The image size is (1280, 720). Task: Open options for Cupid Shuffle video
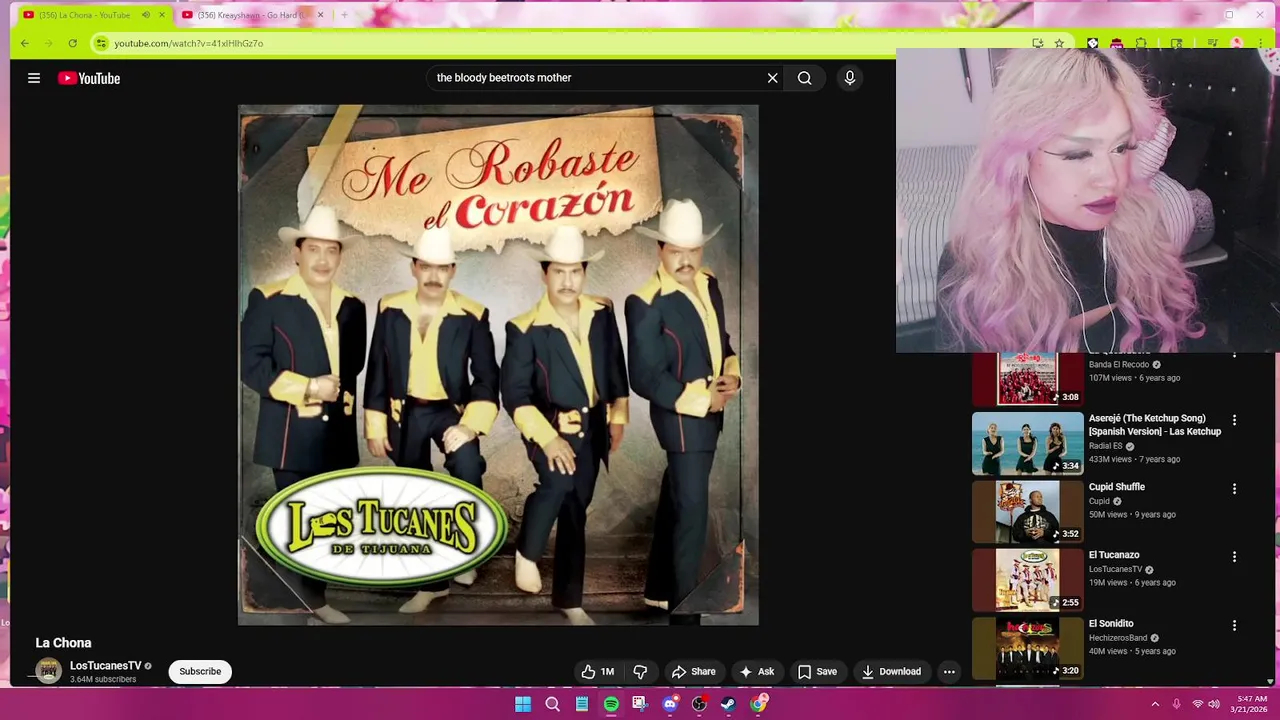(x=1234, y=489)
